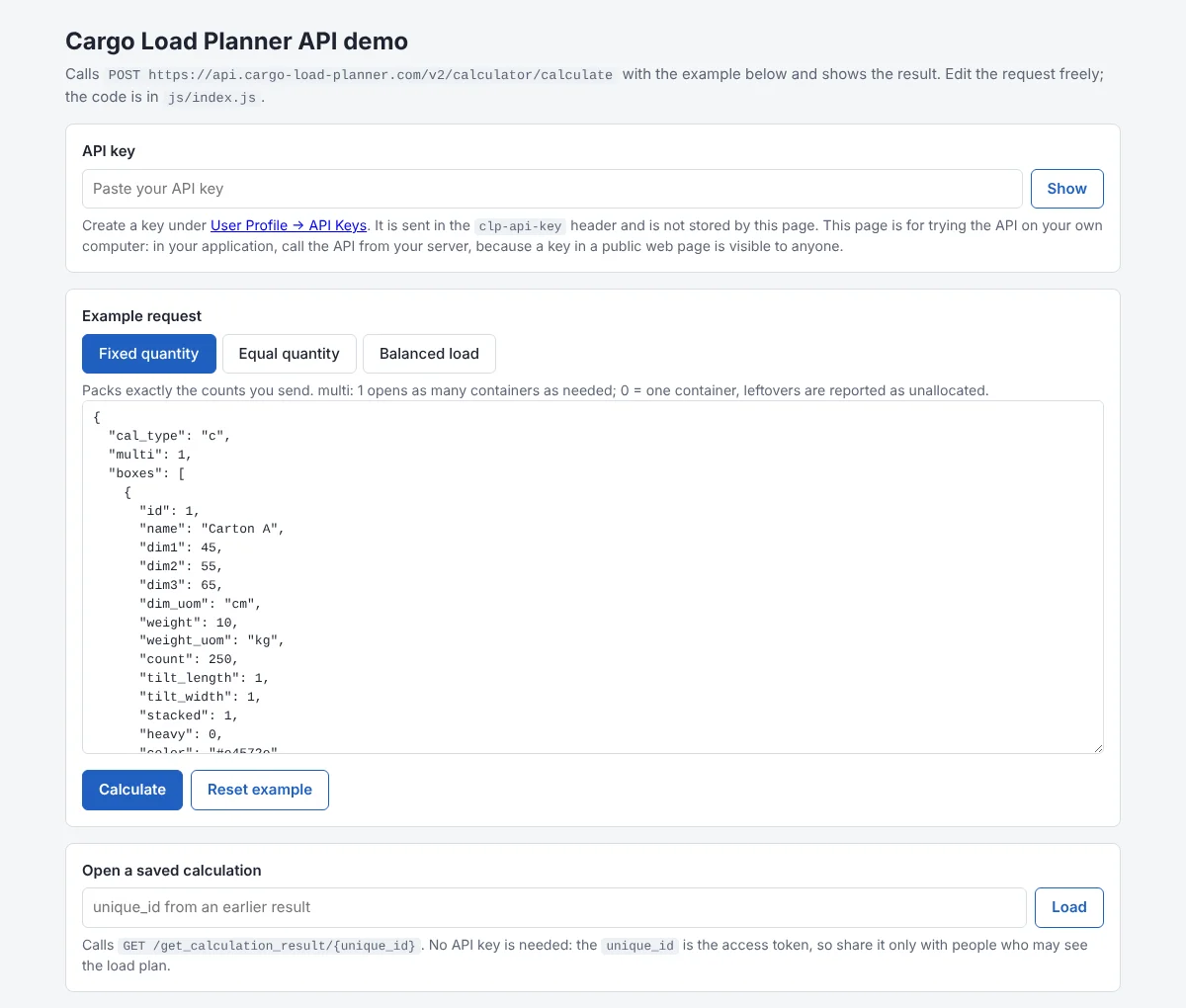
Task: Click the "multi": 1 line
Action: [x=150, y=455]
